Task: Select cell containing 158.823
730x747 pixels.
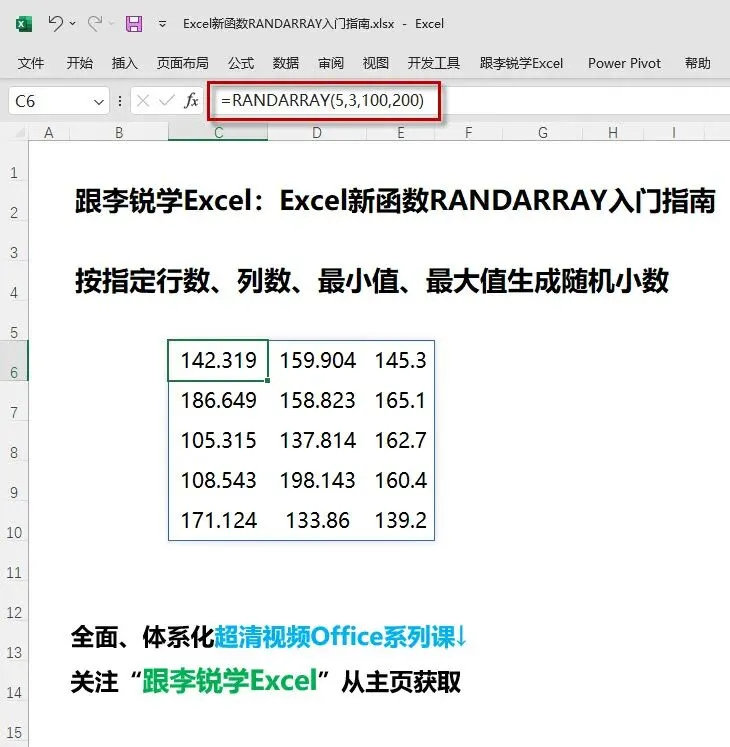Action: [317, 401]
